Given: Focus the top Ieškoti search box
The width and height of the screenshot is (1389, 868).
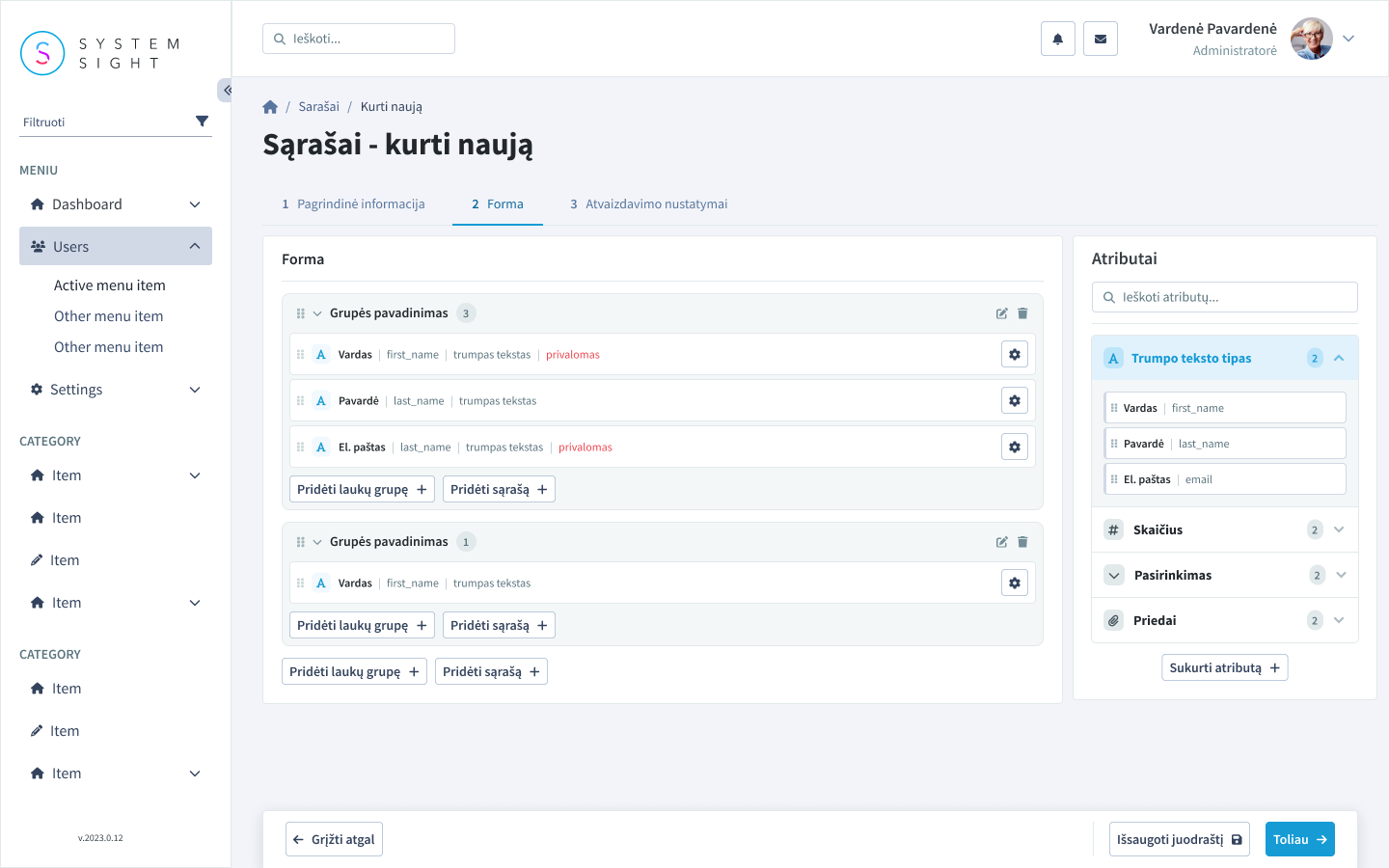Looking at the screenshot, I should click(359, 39).
